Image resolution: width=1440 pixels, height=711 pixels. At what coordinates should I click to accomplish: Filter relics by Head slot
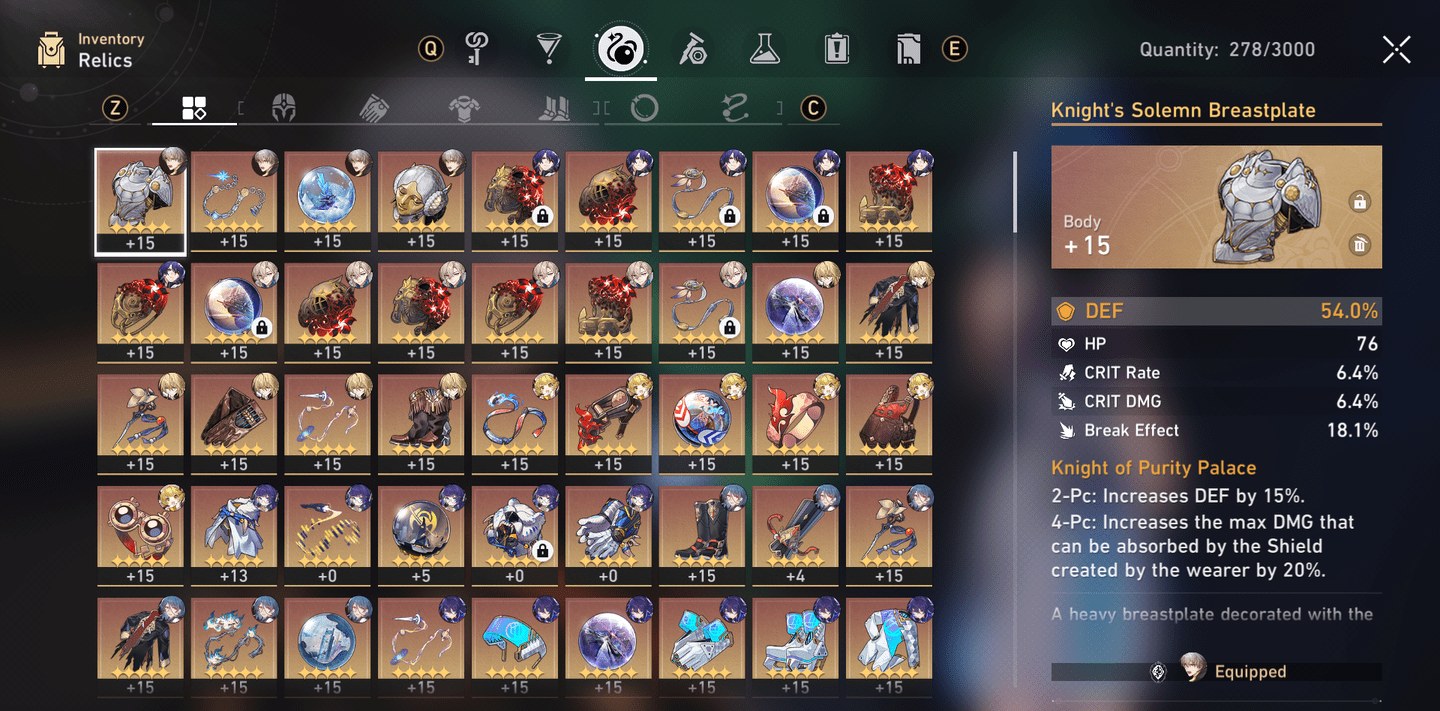(284, 108)
